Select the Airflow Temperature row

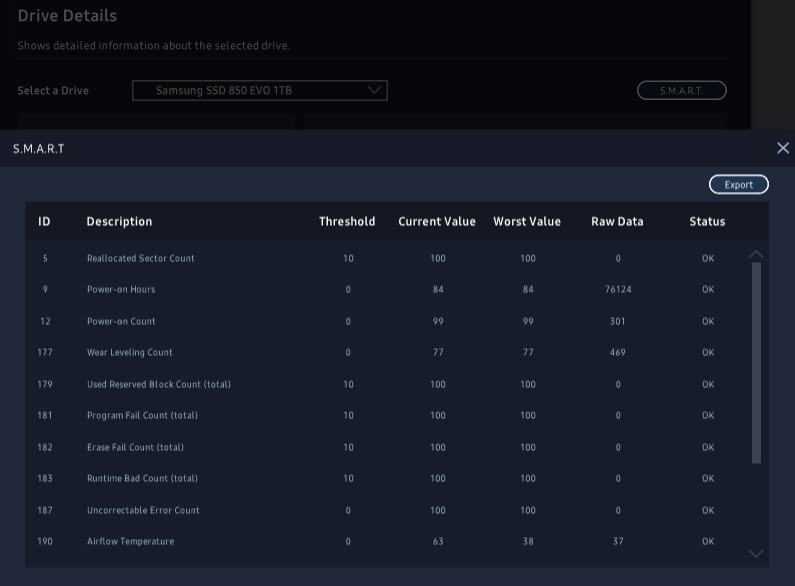coord(388,541)
